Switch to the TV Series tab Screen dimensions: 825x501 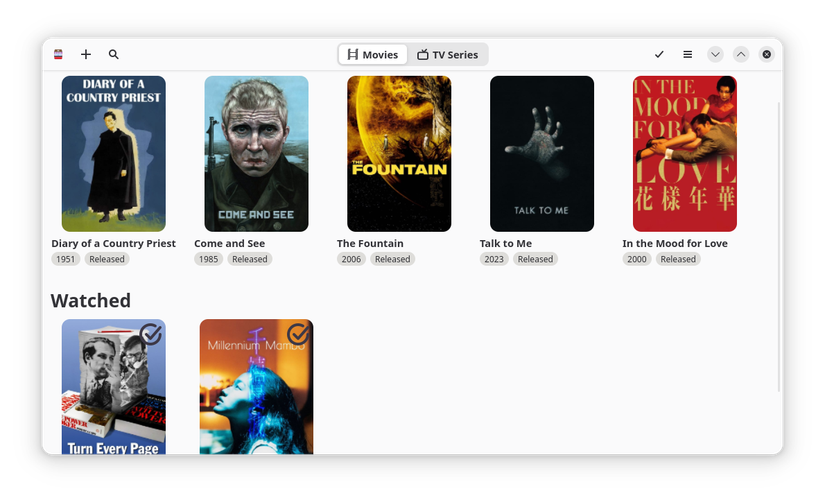[x=448, y=54]
